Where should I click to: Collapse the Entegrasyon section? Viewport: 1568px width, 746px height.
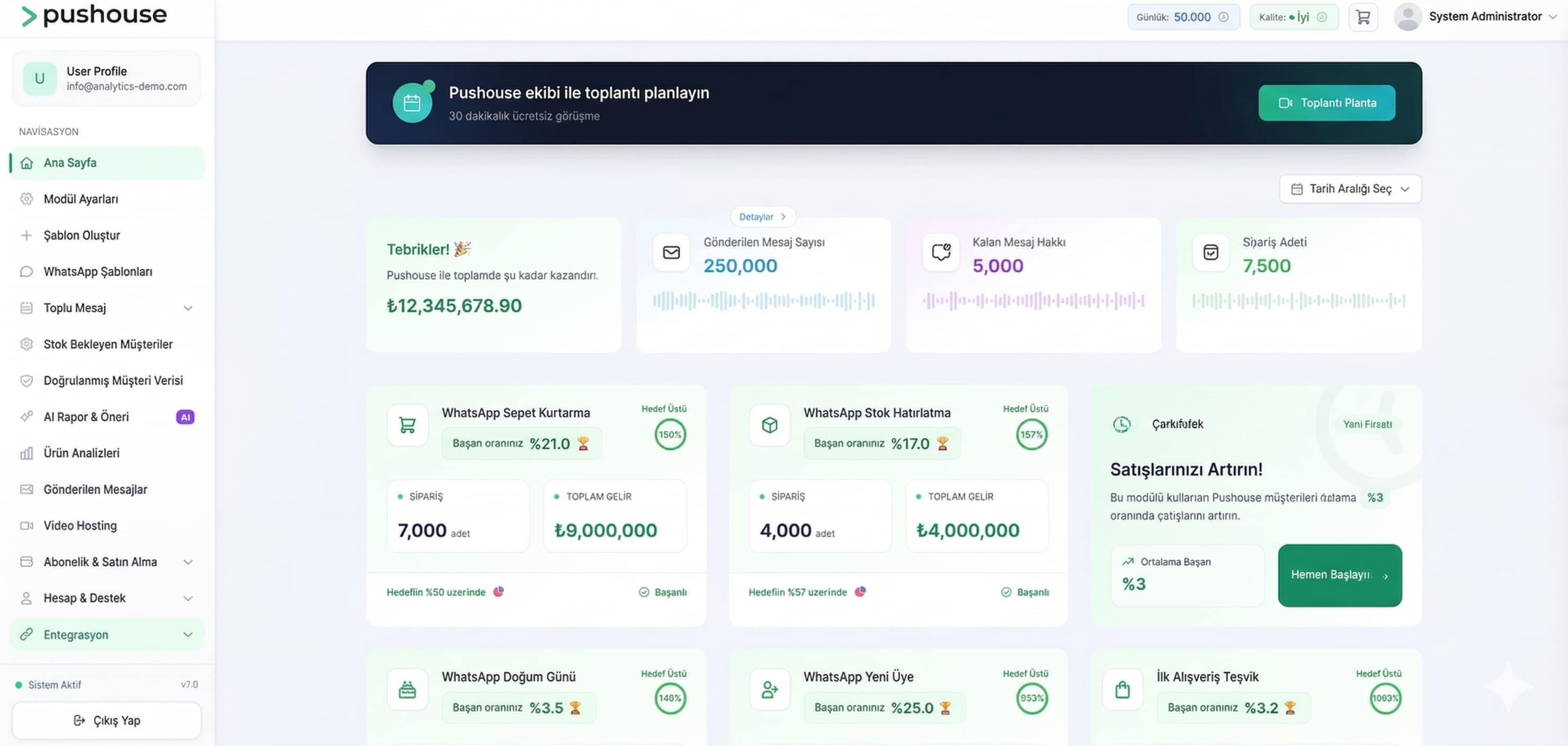pyautogui.click(x=188, y=635)
